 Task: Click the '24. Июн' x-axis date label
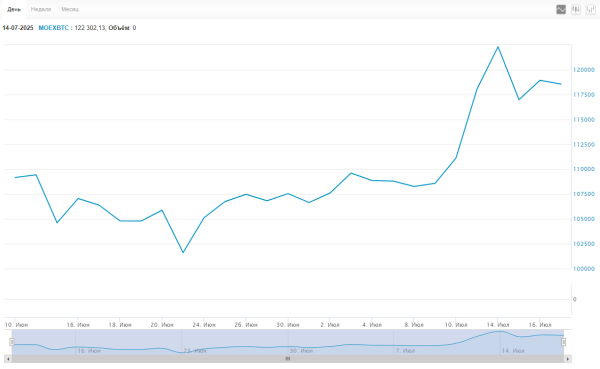[204, 325]
